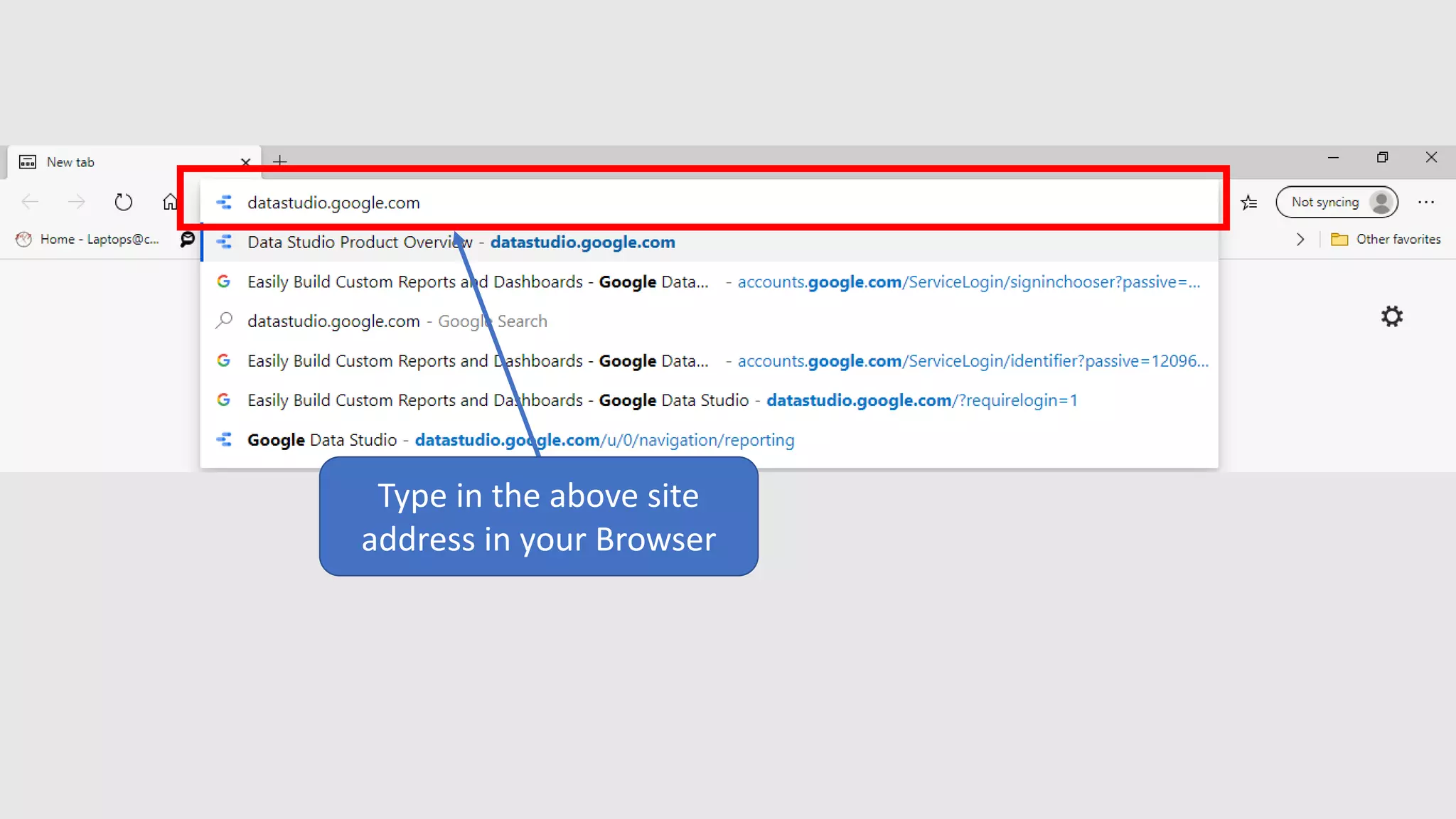This screenshot has width=1456, height=819.
Task: Click magnifier icon of Google Search suggestion
Action: pyautogui.click(x=224, y=321)
